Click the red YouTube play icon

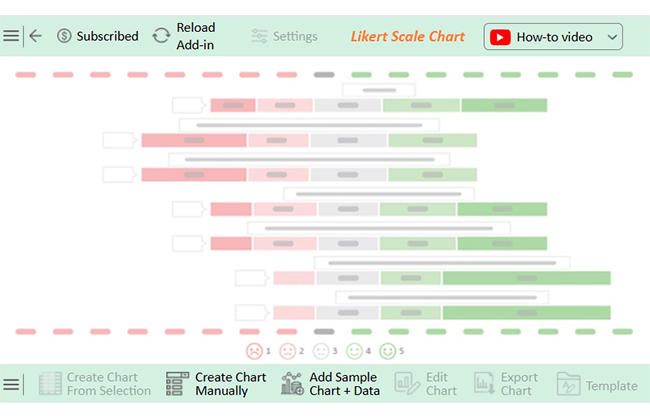(x=500, y=37)
